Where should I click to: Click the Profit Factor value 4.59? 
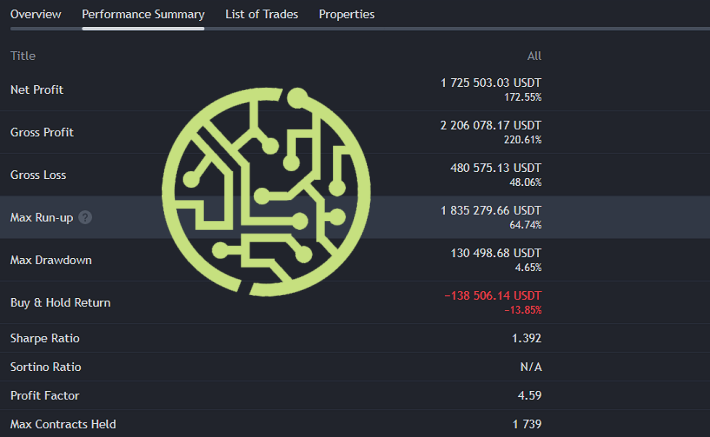tap(529, 395)
